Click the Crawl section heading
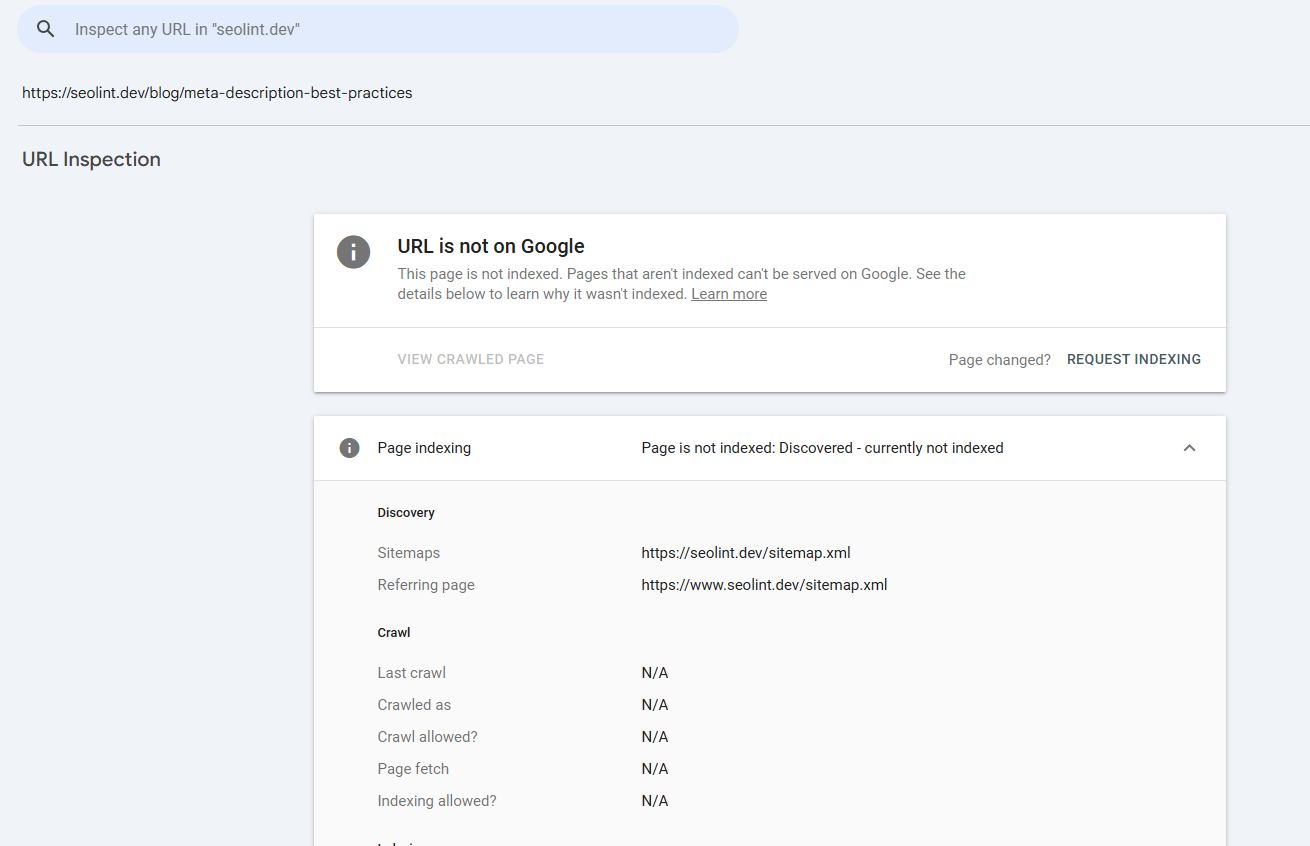Screen dimensions: 1310x846 pos(393,632)
